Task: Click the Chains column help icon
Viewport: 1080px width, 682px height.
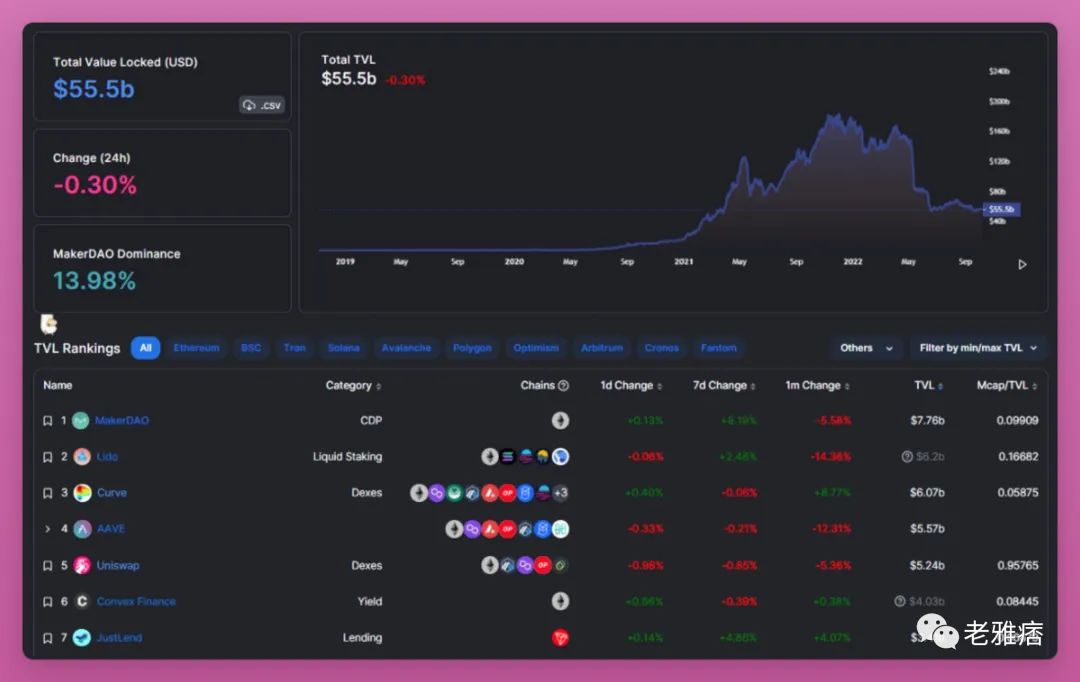Action: coord(563,386)
